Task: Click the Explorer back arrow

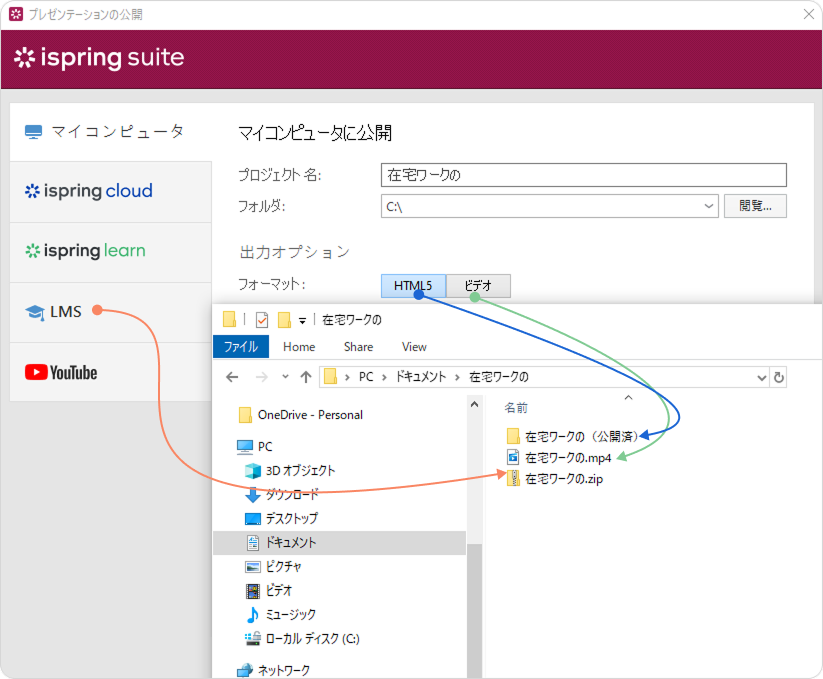Action: click(x=232, y=377)
